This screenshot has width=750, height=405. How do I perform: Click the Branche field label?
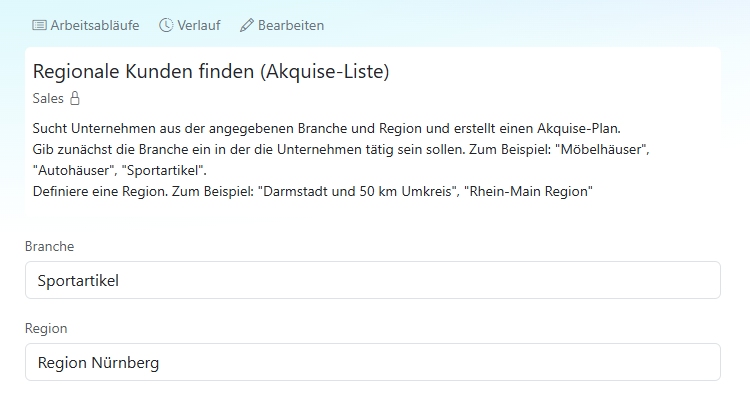click(50, 246)
